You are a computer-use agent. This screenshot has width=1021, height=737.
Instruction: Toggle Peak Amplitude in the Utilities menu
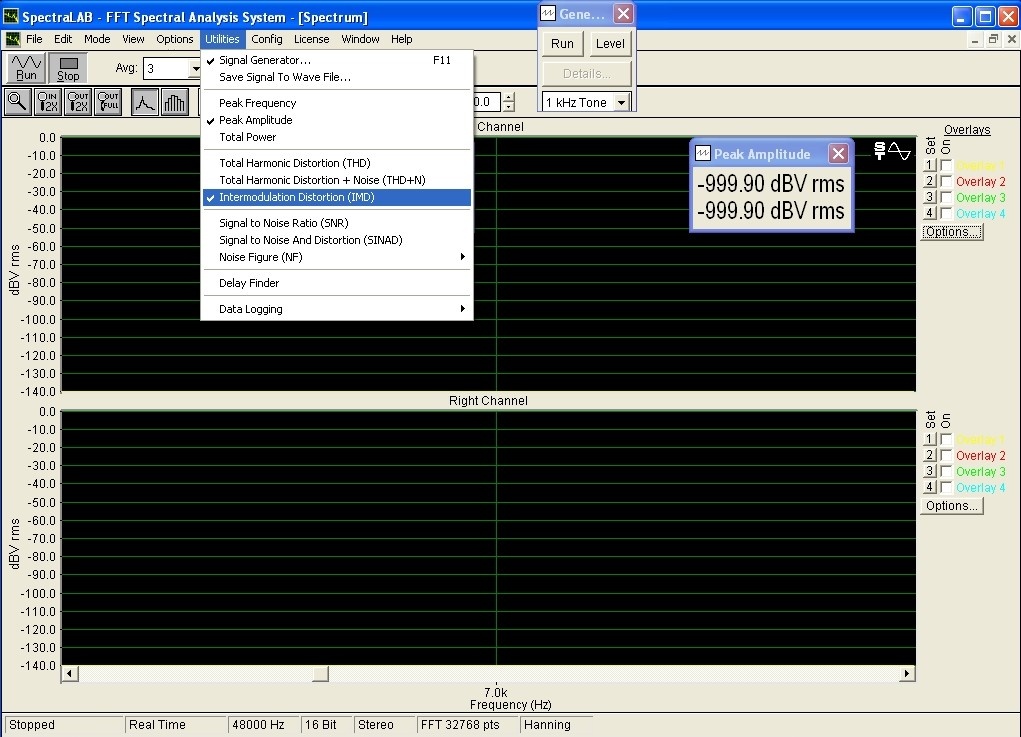pyautogui.click(x=337, y=120)
